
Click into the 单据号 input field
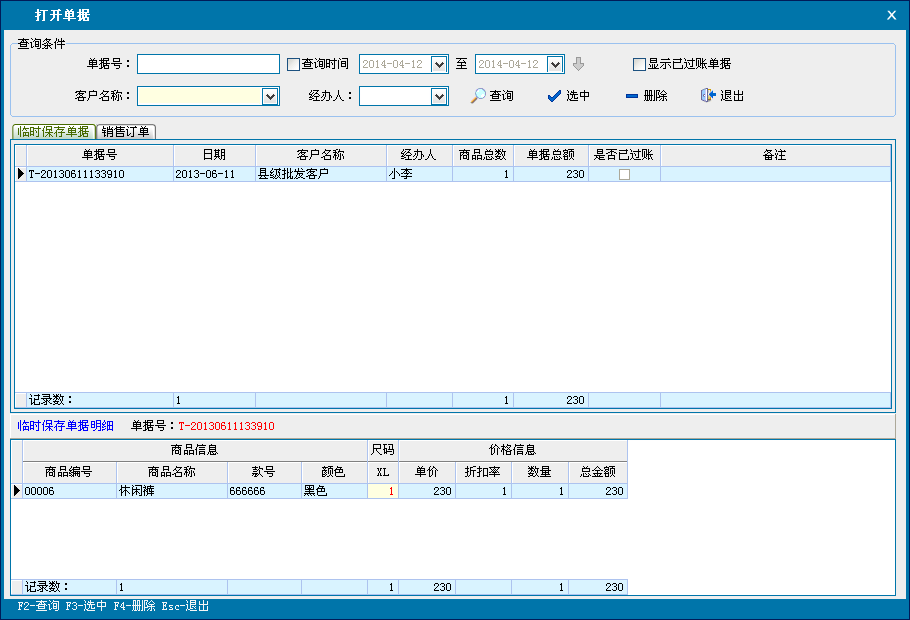[208, 64]
